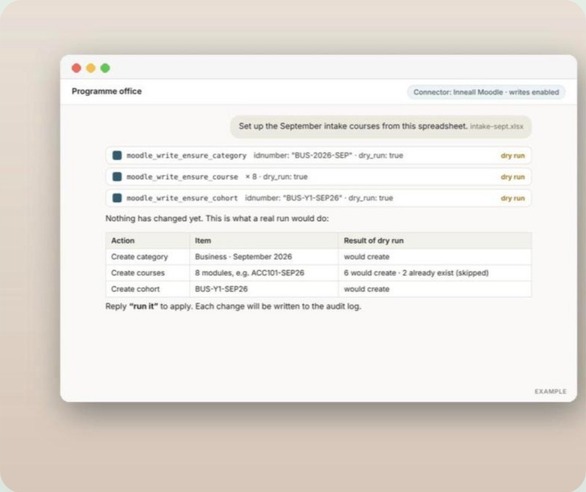Expand the moodle_write_ensure_cohort call row
Image resolution: width=586 pixels, height=492 pixels.
coord(318,198)
